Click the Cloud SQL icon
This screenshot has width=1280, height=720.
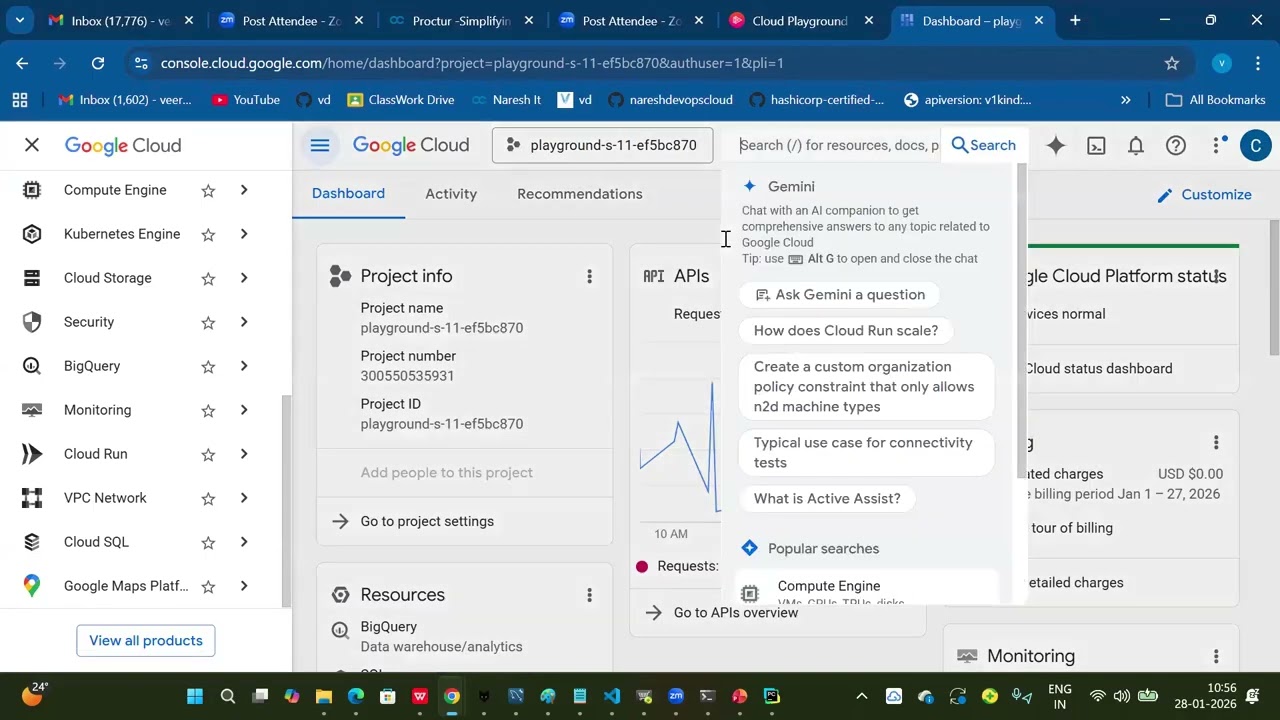coord(32,542)
